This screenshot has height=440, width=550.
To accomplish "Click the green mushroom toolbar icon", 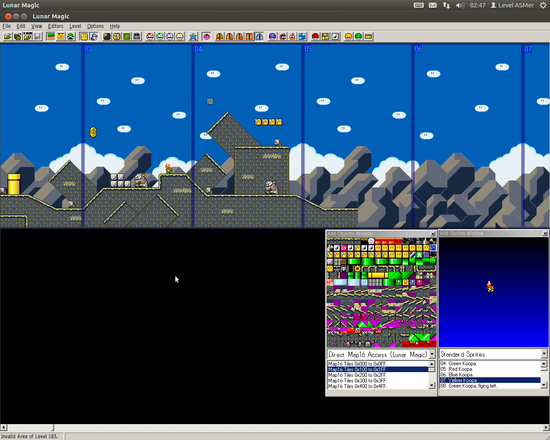I will point(160,36).
